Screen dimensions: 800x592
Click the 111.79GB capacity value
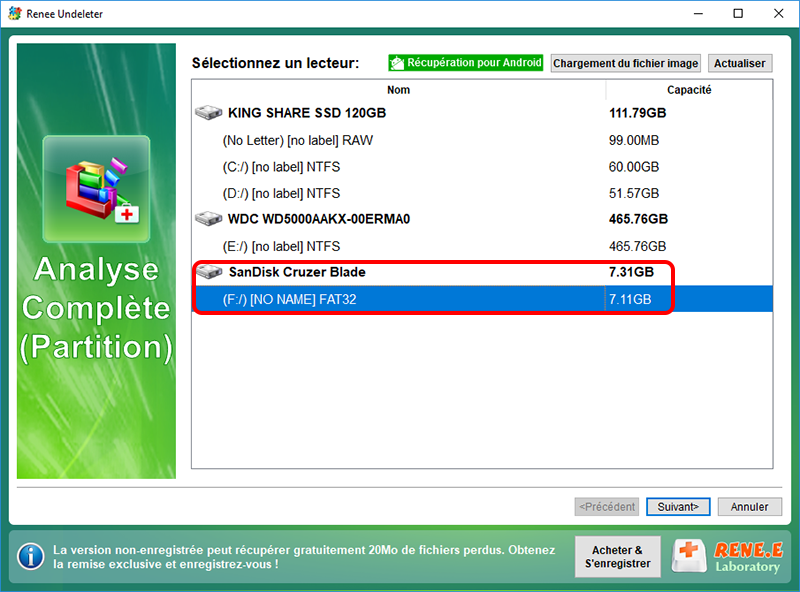(x=638, y=113)
